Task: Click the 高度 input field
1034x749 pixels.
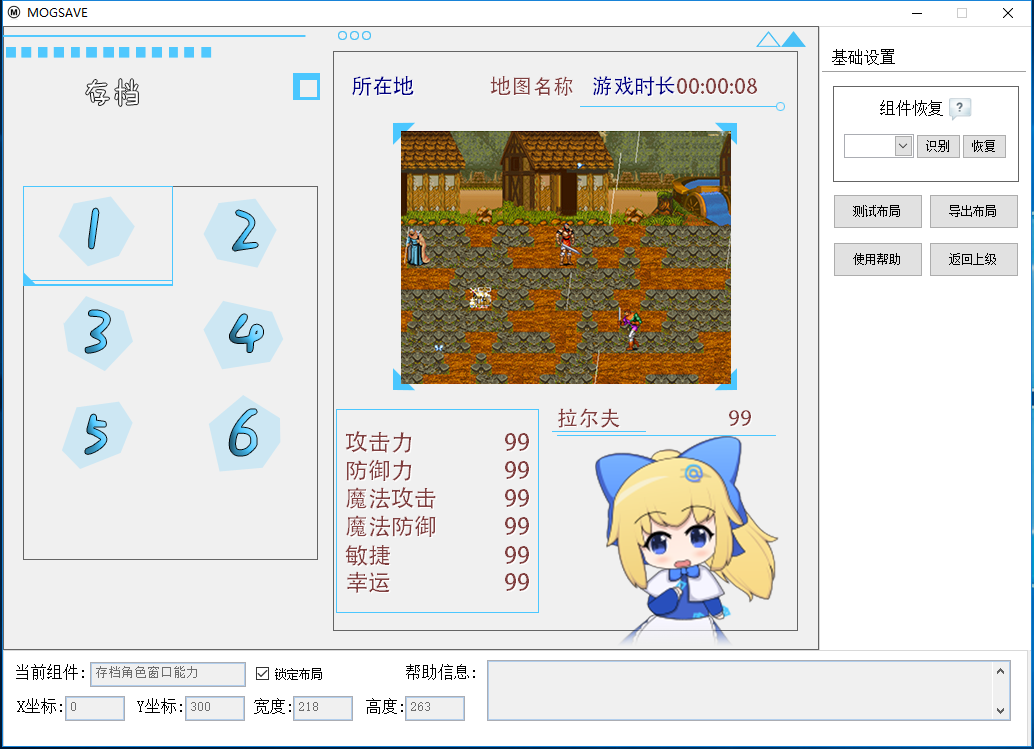Action: pos(435,708)
